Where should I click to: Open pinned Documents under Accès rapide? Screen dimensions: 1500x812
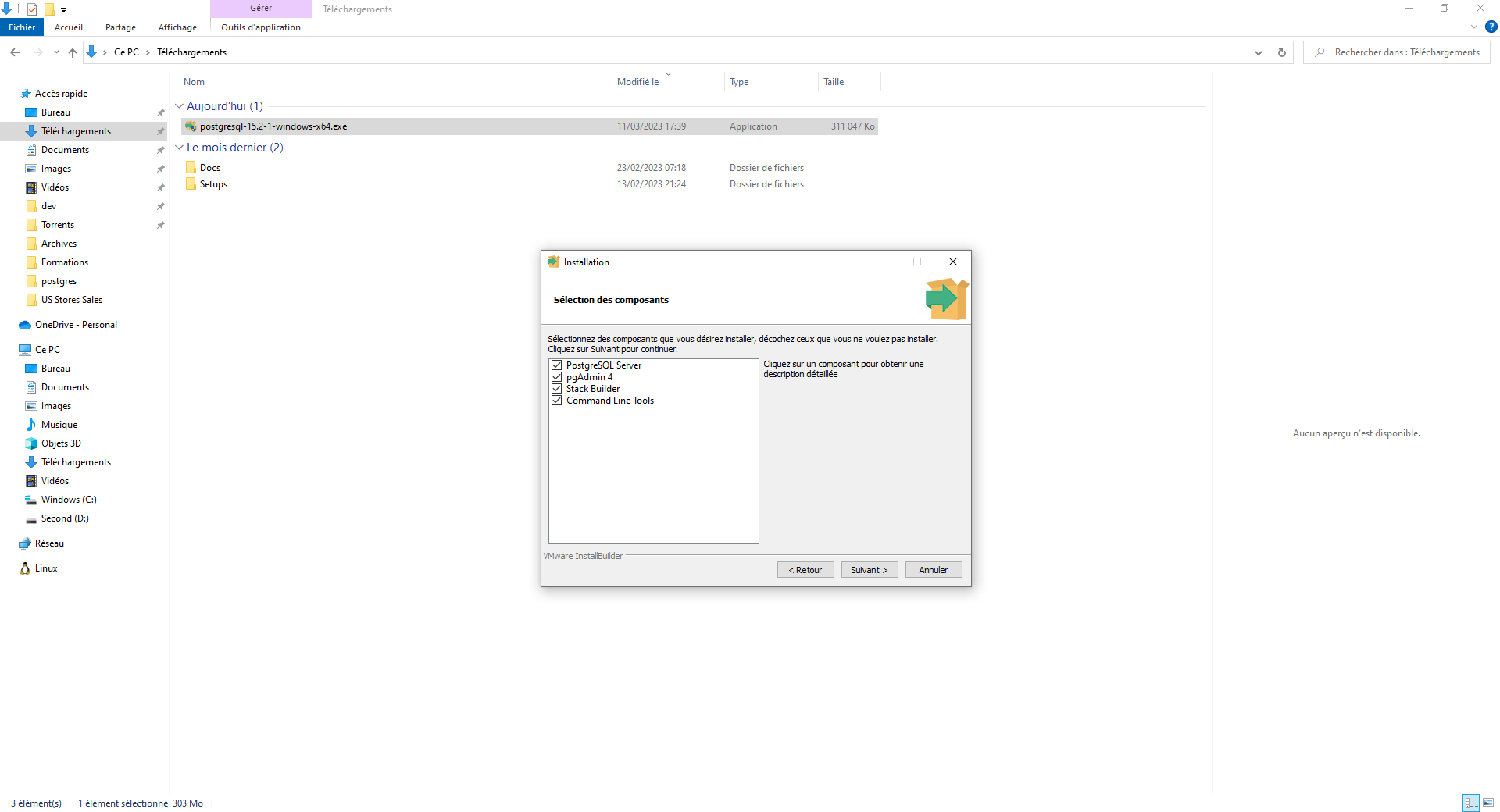65,150
